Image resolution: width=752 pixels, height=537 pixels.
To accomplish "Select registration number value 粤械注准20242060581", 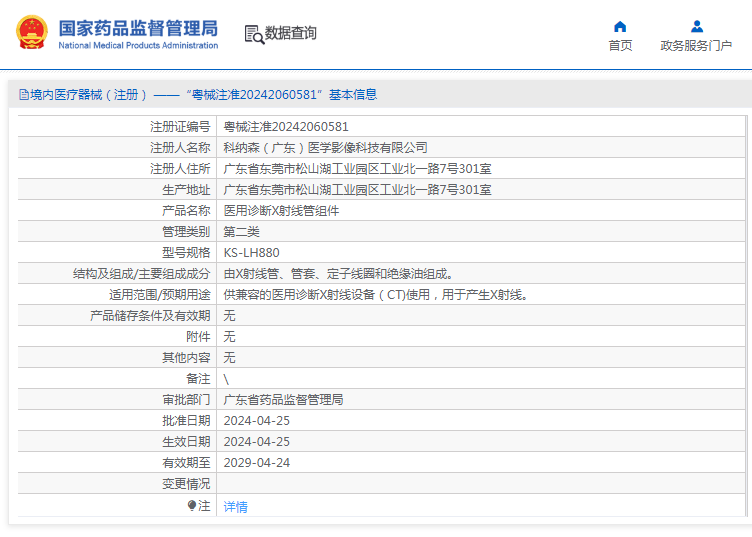I will (286, 127).
